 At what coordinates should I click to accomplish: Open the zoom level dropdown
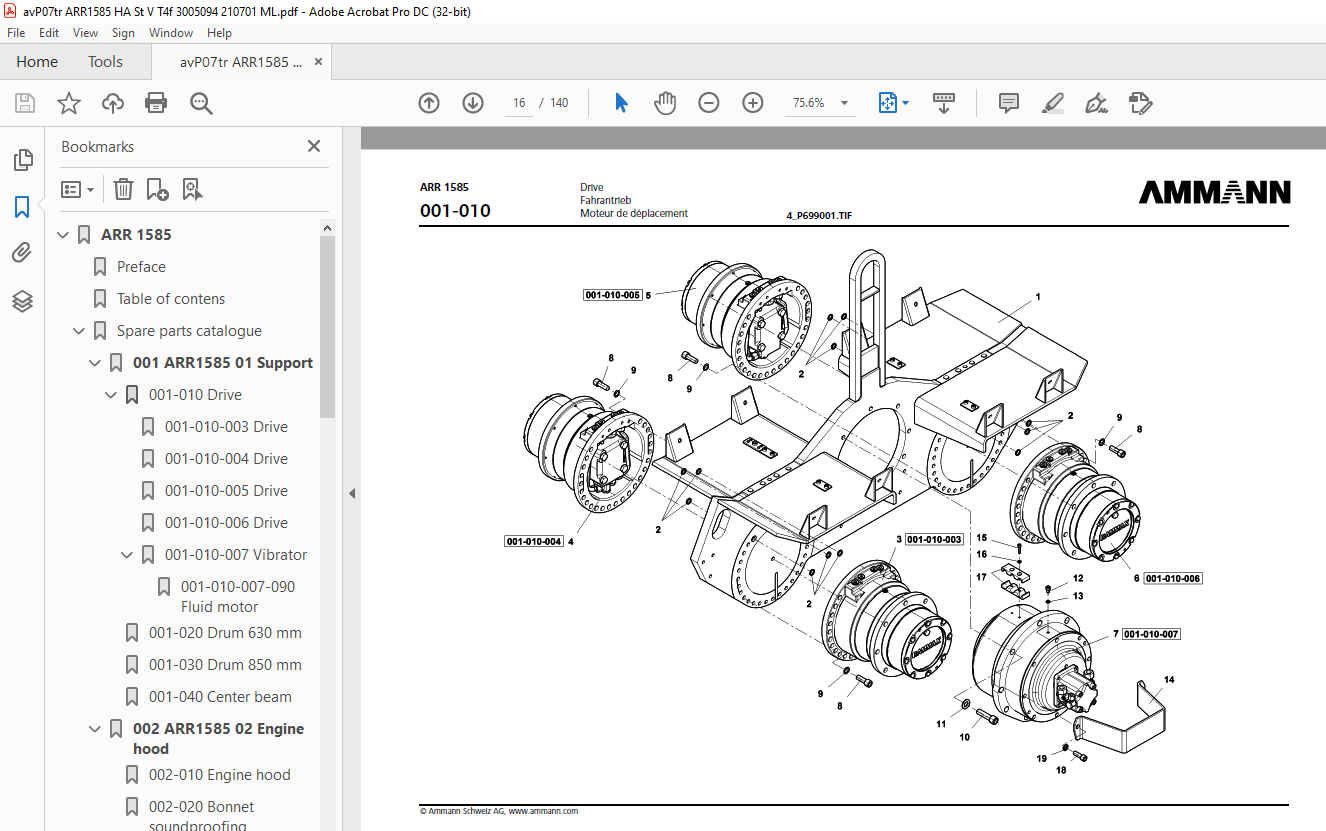[844, 103]
